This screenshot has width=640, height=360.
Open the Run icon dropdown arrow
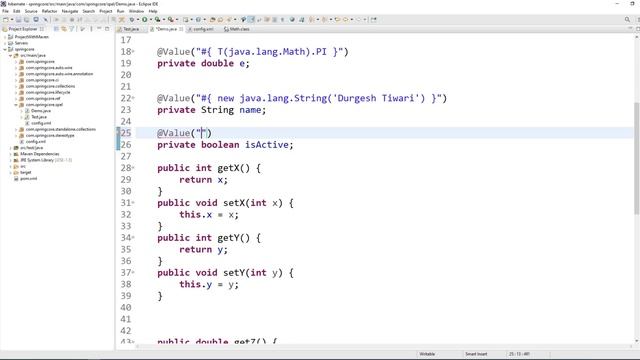point(151,19)
